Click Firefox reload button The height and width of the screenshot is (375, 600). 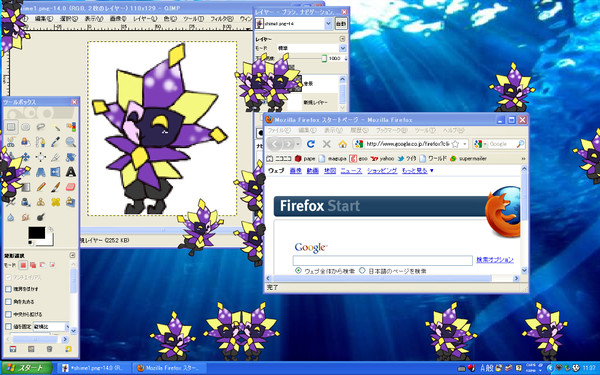pos(311,144)
